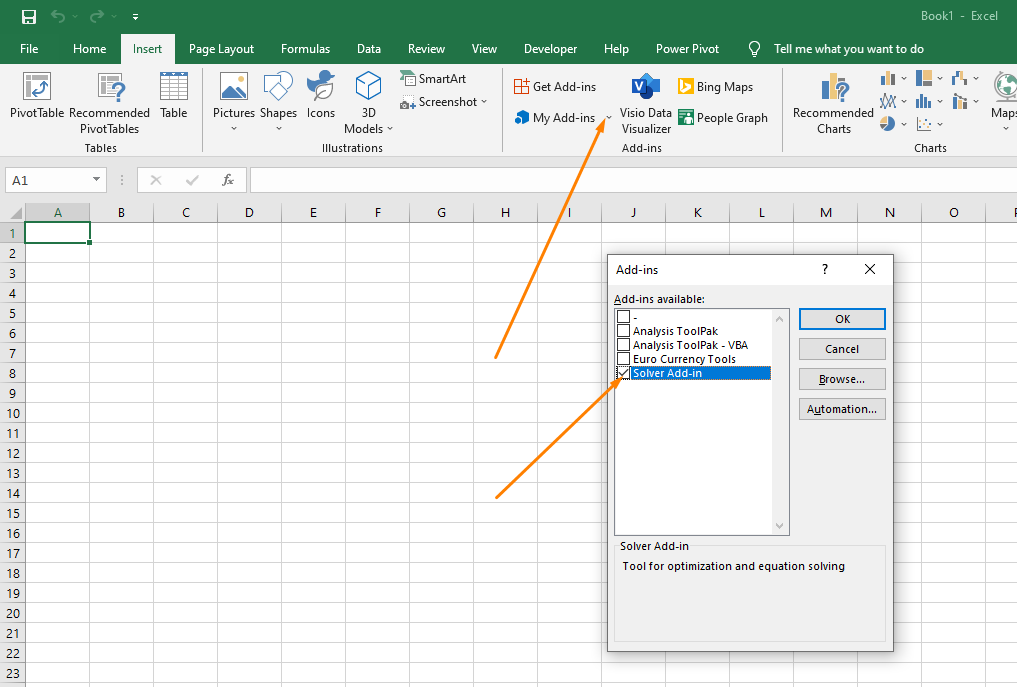Open Customize Quick Access Toolbar dropdown
The width and height of the screenshot is (1017, 687).
click(x=135, y=17)
